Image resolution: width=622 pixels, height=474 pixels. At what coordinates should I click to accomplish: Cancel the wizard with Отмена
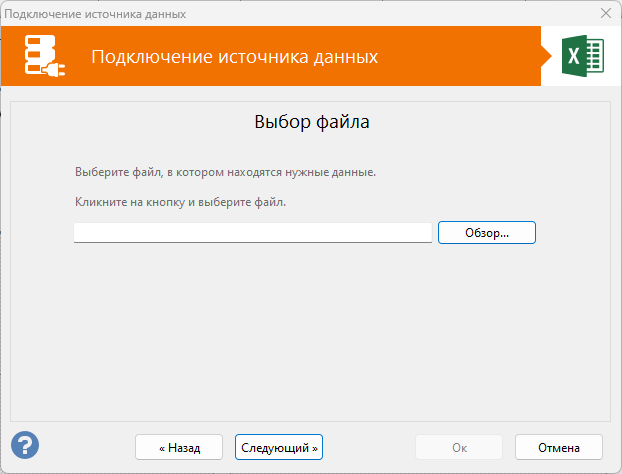[559, 446]
